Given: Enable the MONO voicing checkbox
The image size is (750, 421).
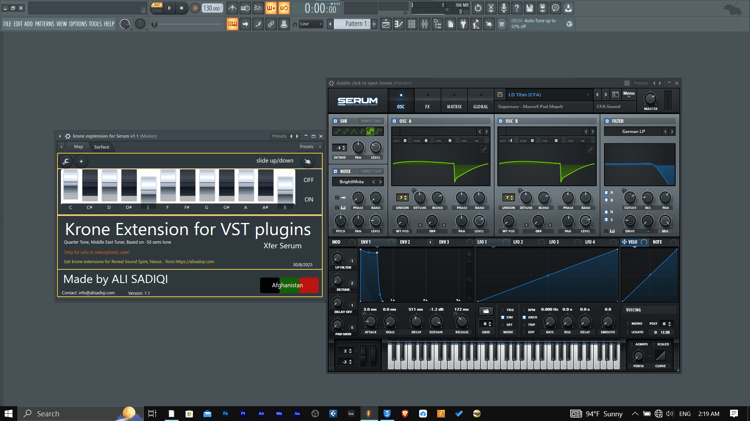Looking at the screenshot, I should [x=628, y=324].
